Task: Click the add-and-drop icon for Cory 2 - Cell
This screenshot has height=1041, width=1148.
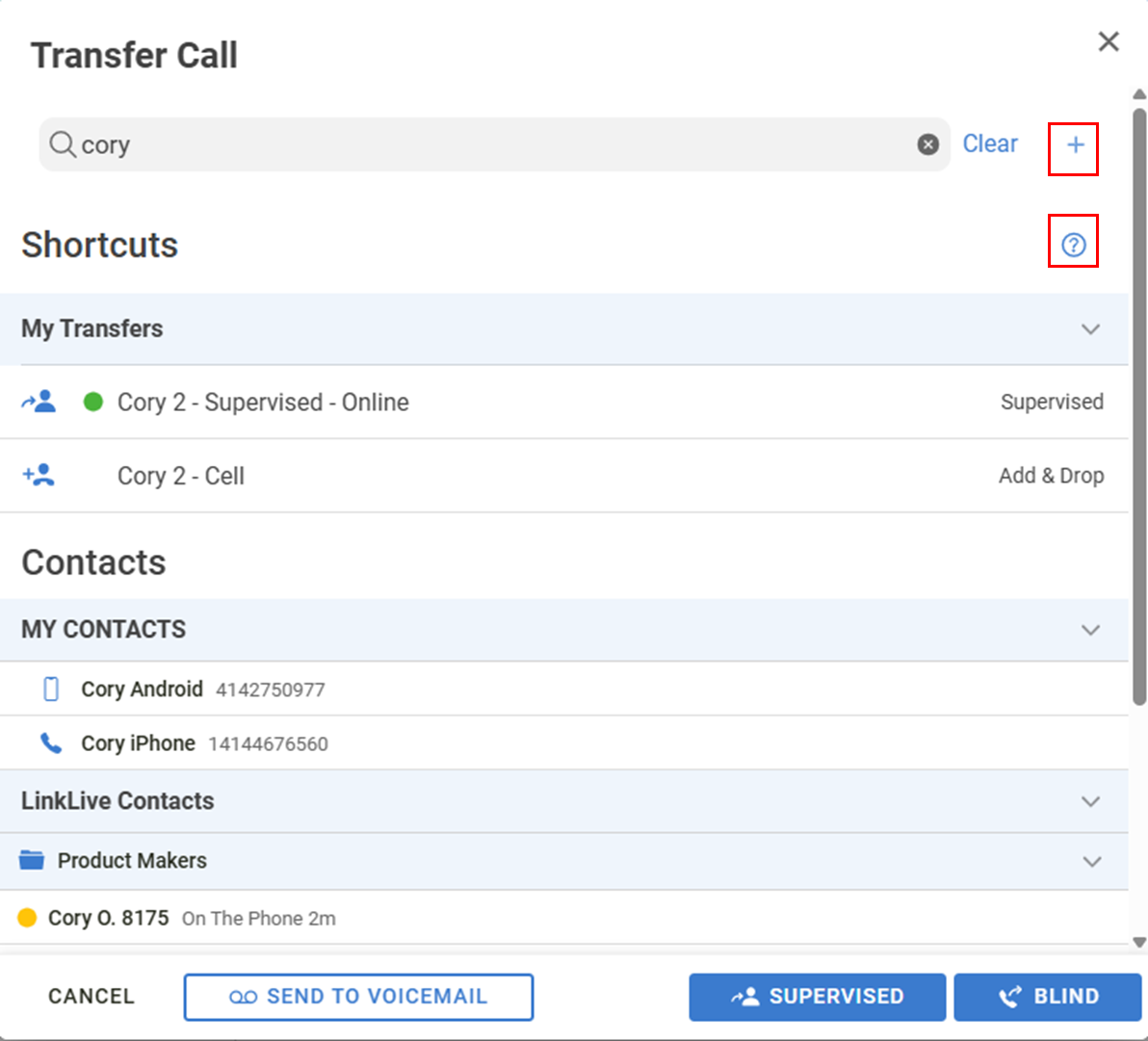Action: [39, 475]
